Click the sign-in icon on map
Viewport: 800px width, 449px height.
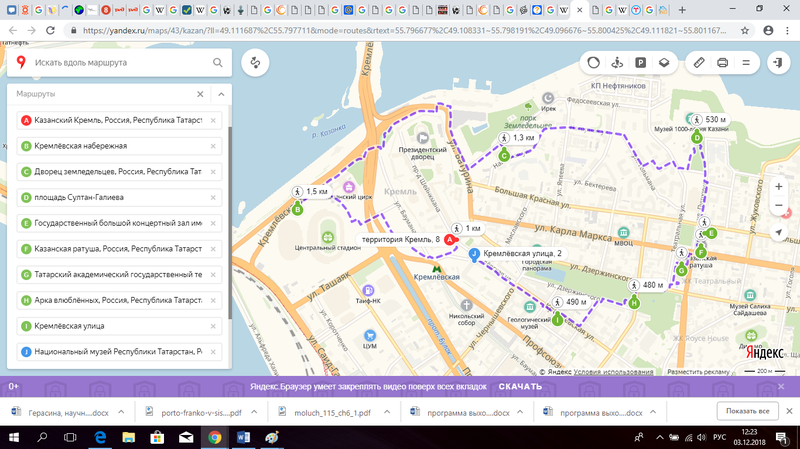[x=779, y=63]
